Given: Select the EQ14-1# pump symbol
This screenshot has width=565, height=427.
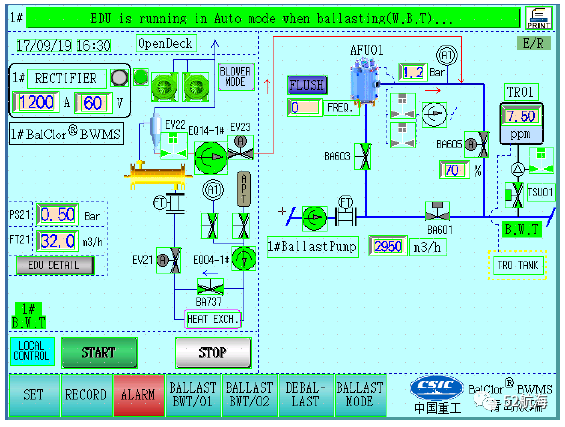Looking at the screenshot, I should (211, 157).
